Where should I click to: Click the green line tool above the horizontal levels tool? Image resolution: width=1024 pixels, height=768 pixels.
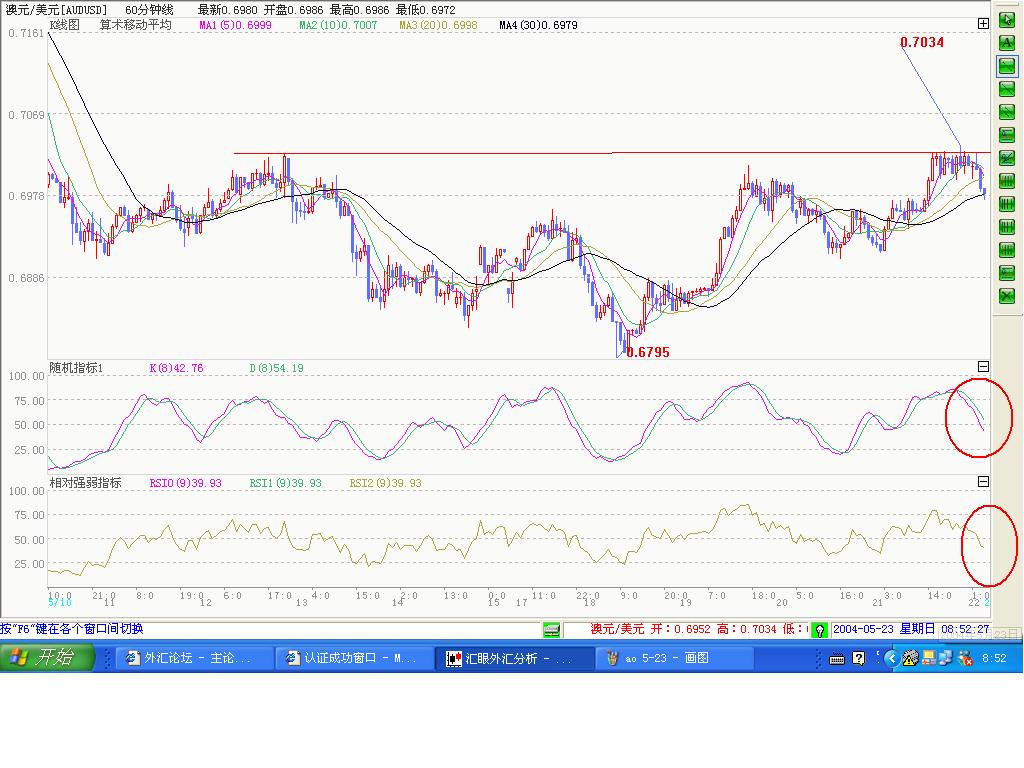click(1007, 112)
